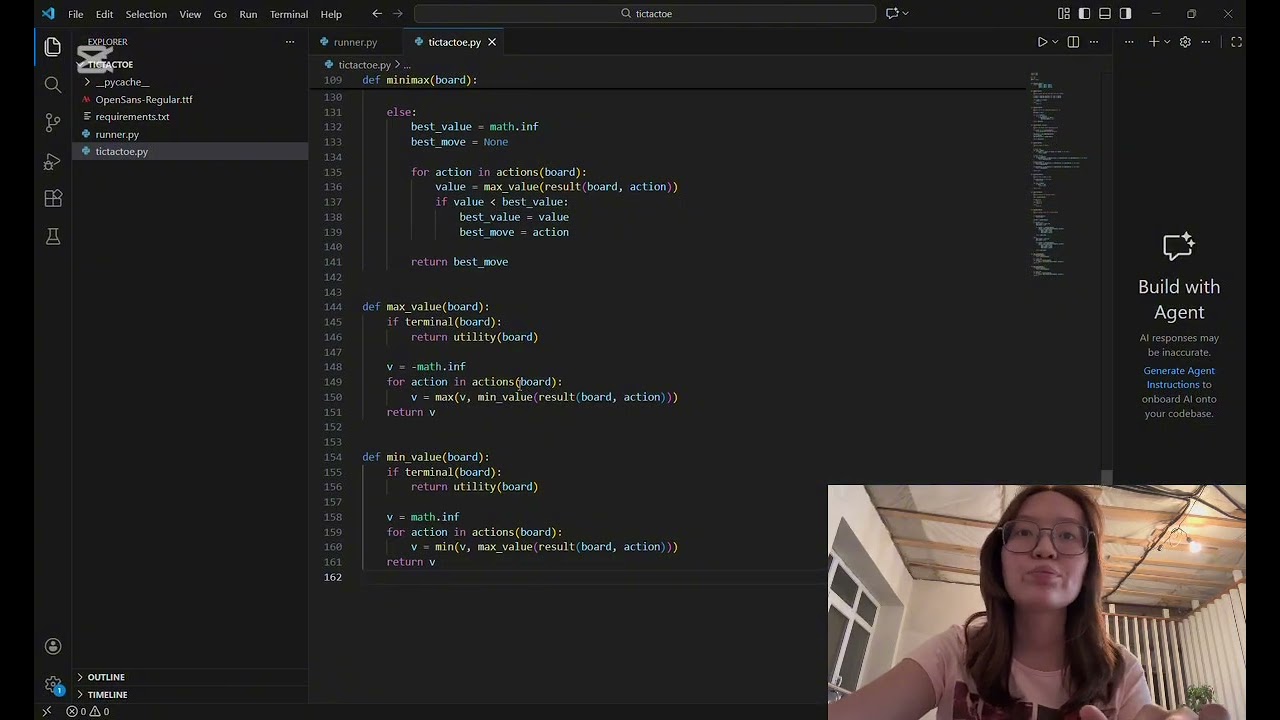The image size is (1280, 720).
Task: Toggle the bottom panel
Action: [x=1105, y=14]
